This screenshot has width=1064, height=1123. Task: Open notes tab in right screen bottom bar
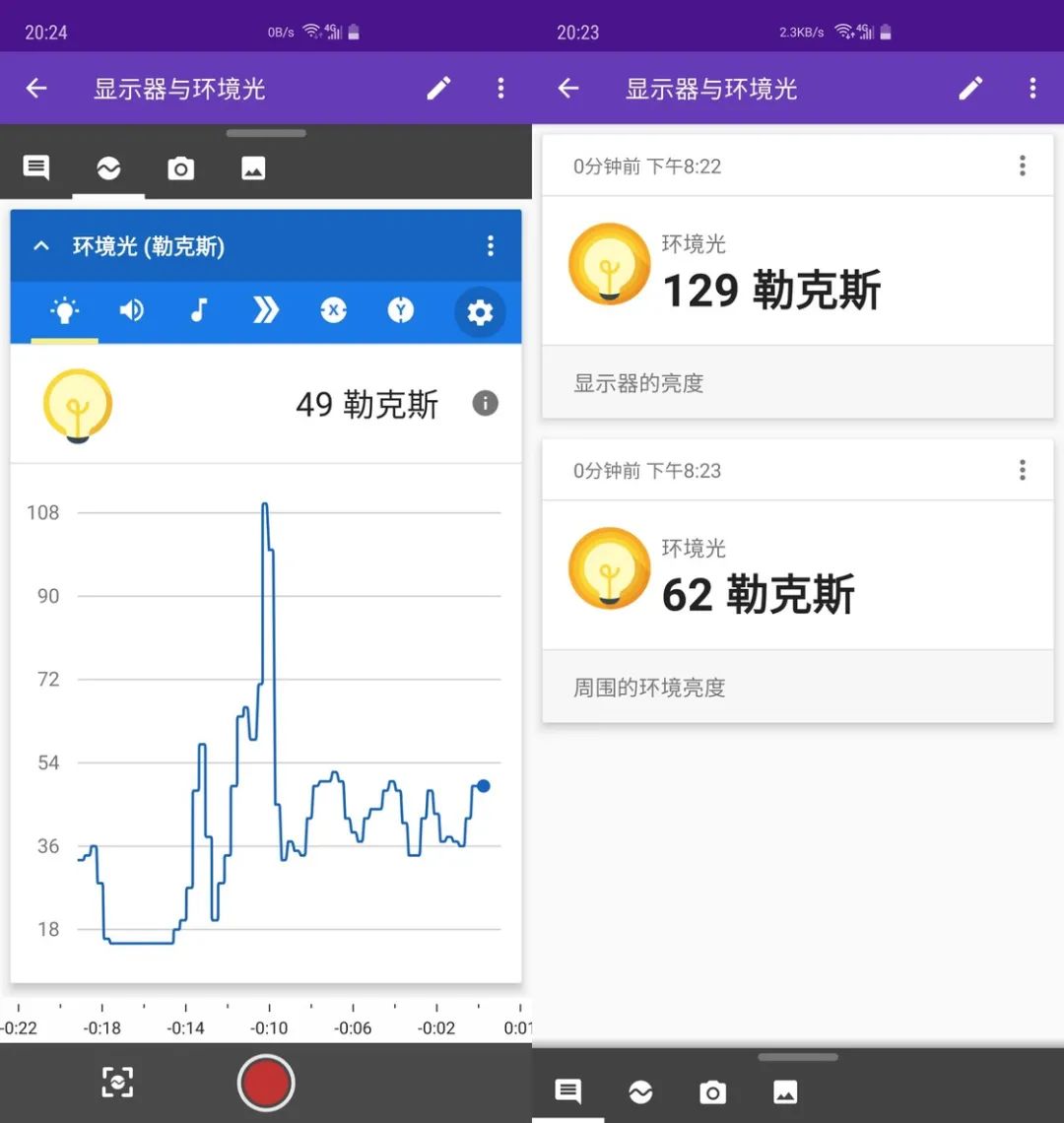[568, 1090]
